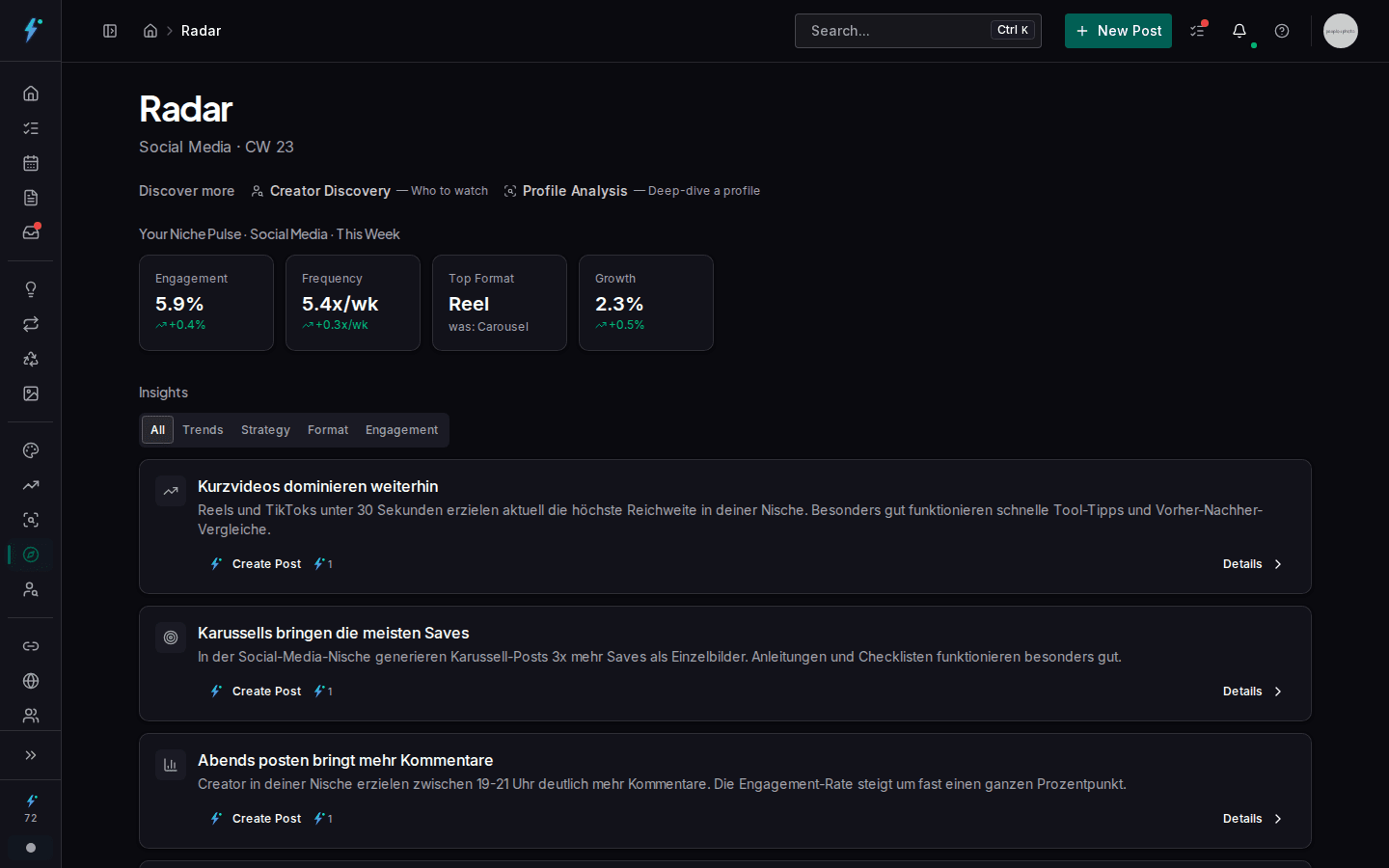This screenshot has height=868, width=1389.
Task: Open Details chevron for Kurzvideos insight
Action: pos(1253,564)
